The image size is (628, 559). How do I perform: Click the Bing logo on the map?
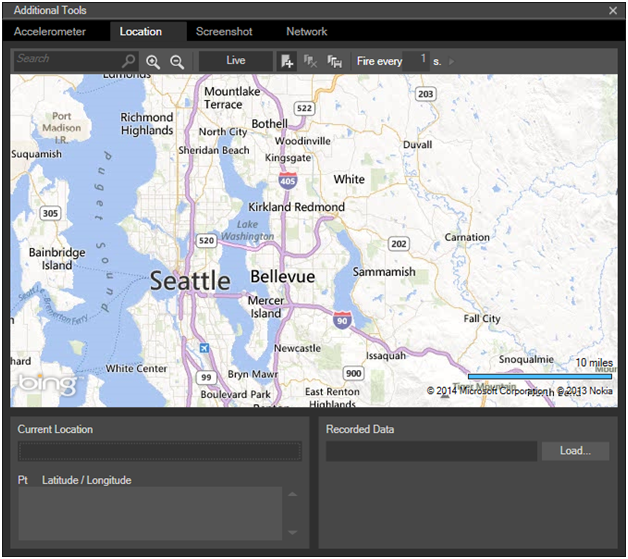pyautogui.click(x=45, y=384)
